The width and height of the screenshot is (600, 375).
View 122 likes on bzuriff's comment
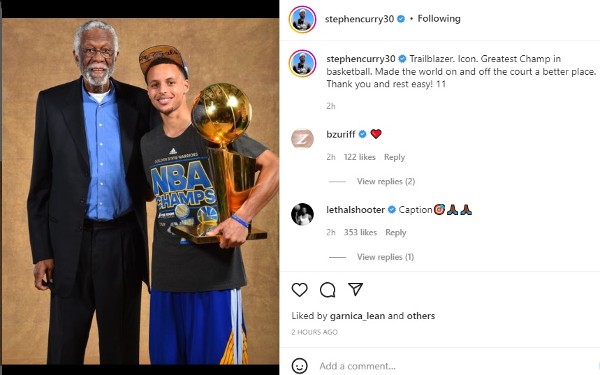click(x=359, y=157)
